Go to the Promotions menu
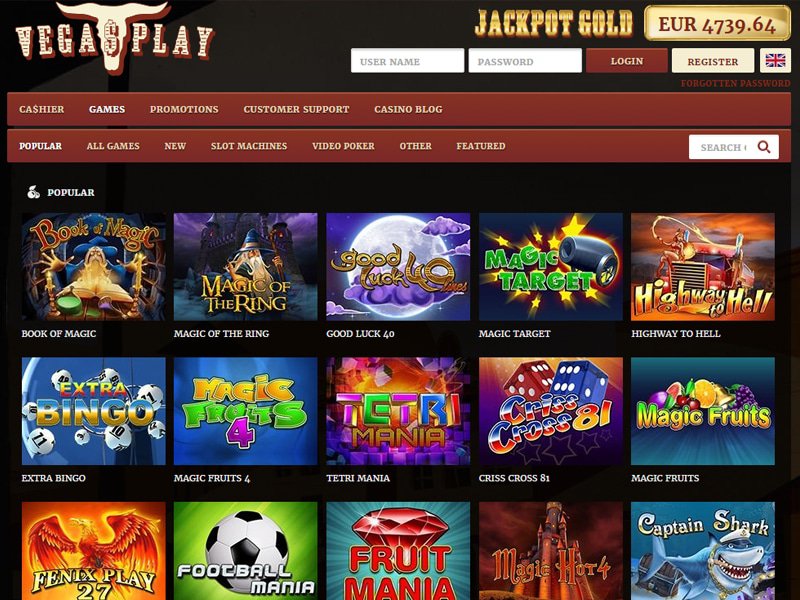Viewport: 800px width, 600px height. click(184, 109)
